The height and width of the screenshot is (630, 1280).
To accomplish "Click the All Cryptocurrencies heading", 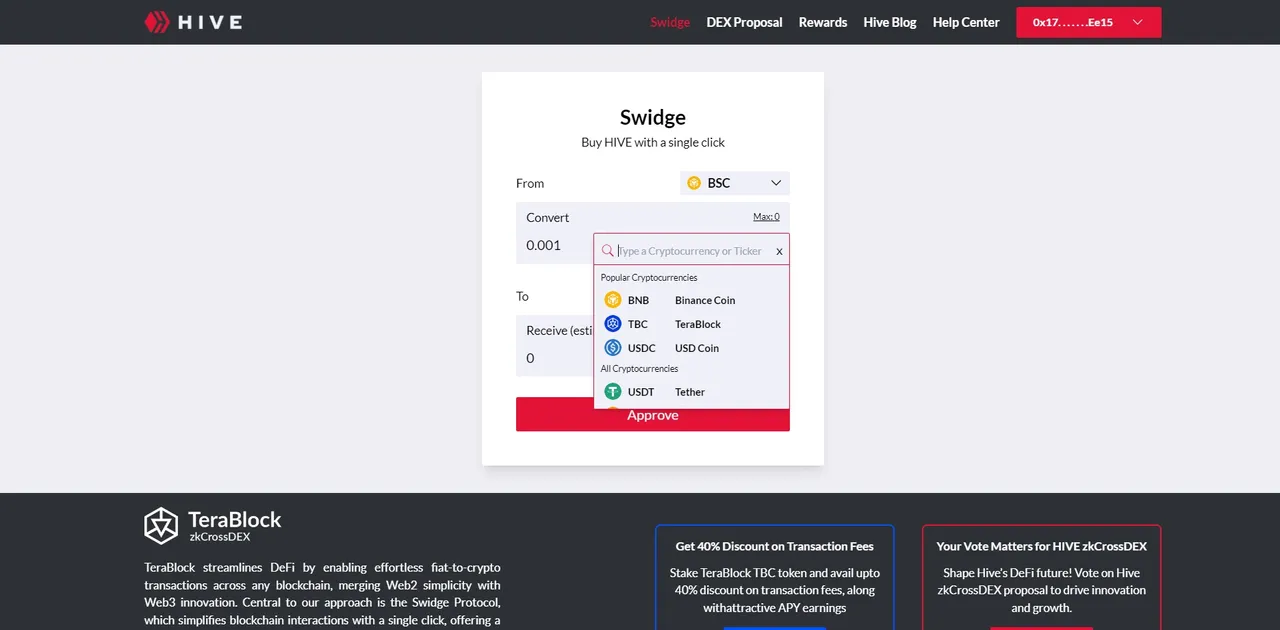I will [639, 369].
